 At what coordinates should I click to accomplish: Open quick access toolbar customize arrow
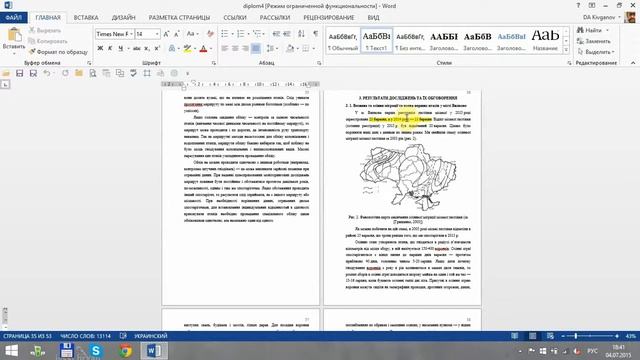[187, 73]
